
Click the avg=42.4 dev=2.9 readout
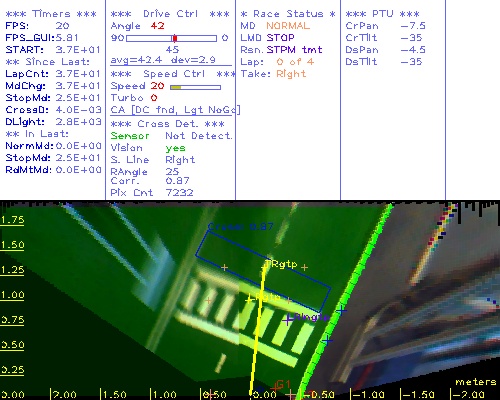[163, 60]
